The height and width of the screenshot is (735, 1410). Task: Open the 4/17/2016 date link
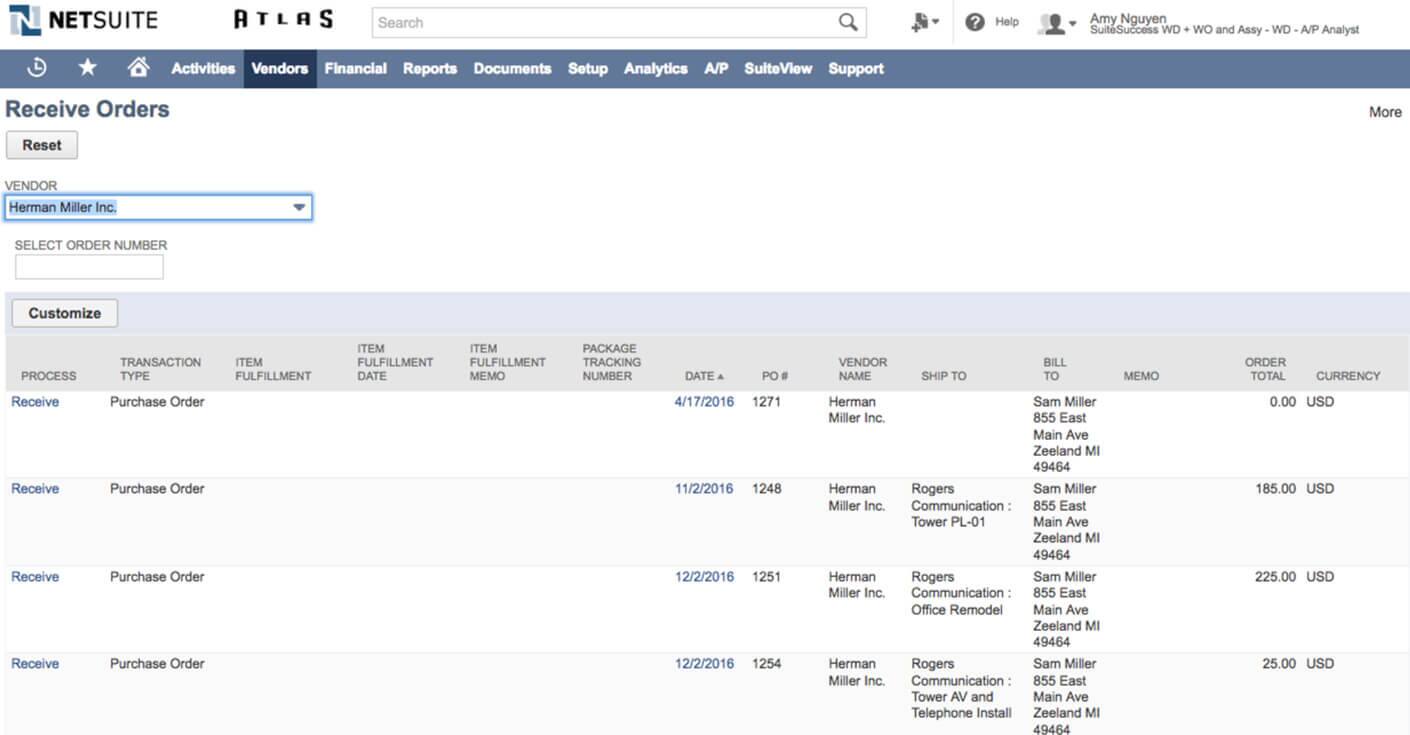[704, 401]
